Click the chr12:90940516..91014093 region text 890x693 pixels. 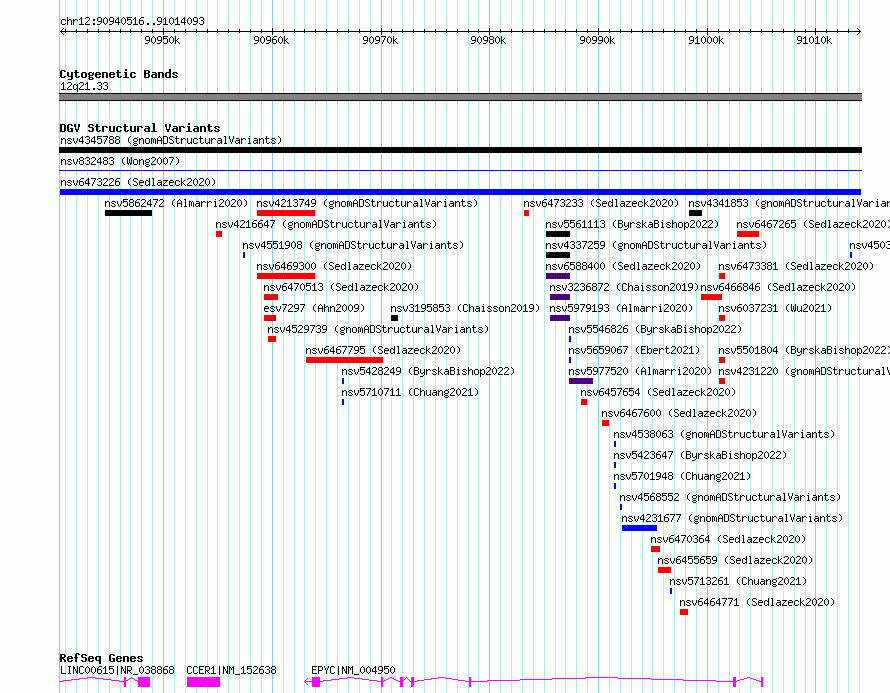click(132, 21)
